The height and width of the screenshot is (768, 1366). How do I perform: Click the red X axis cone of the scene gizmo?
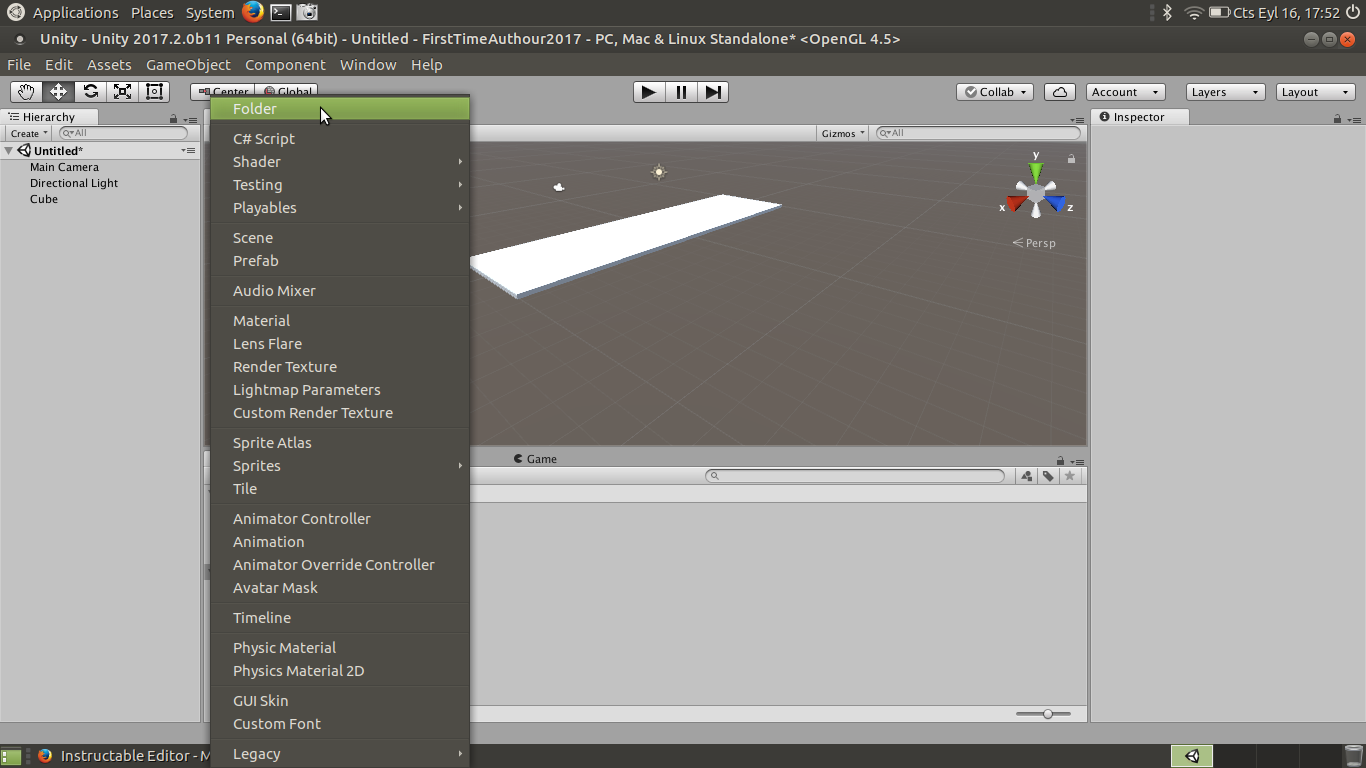coord(1016,204)
